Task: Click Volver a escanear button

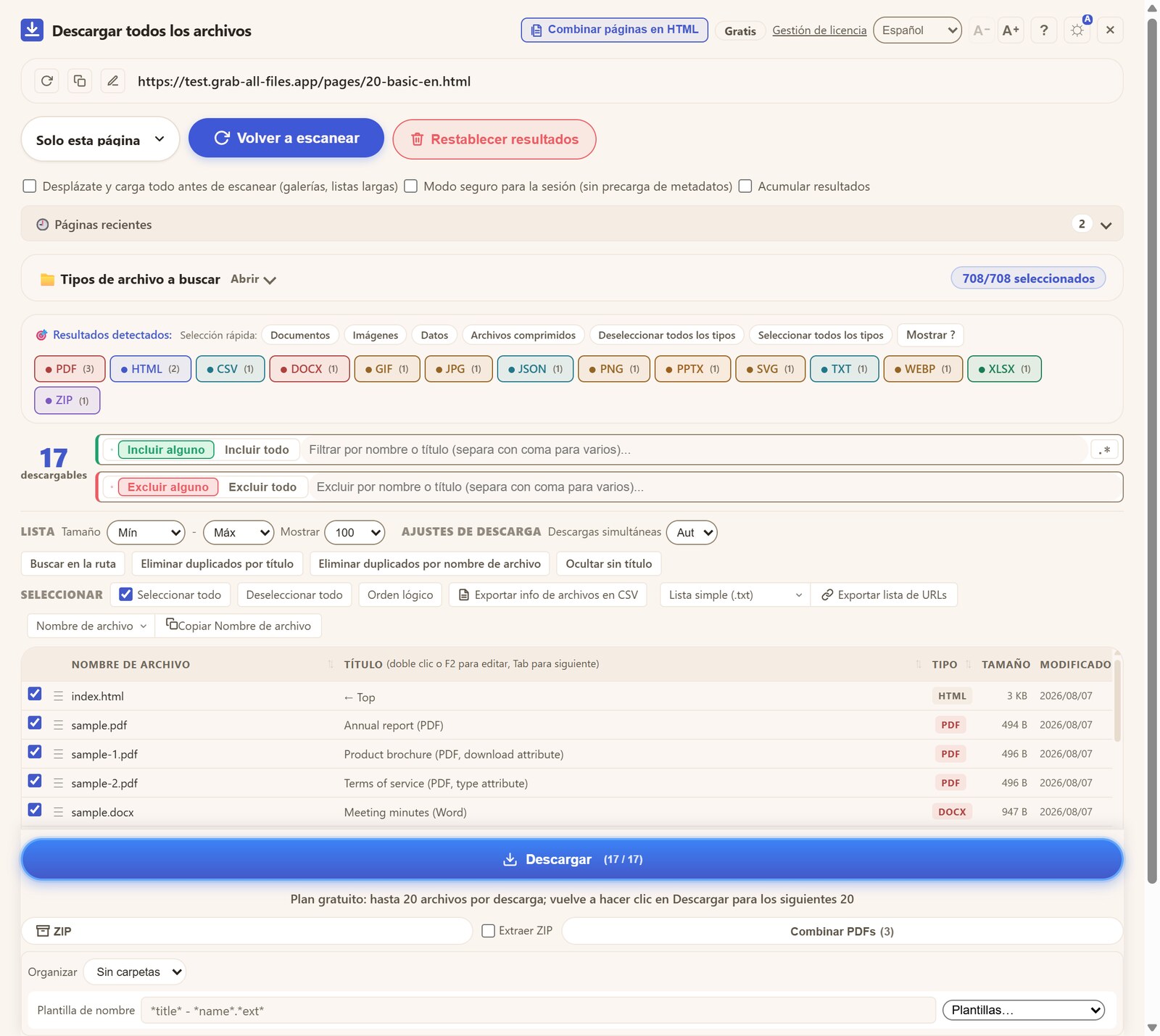Action: tap(286, 138)
